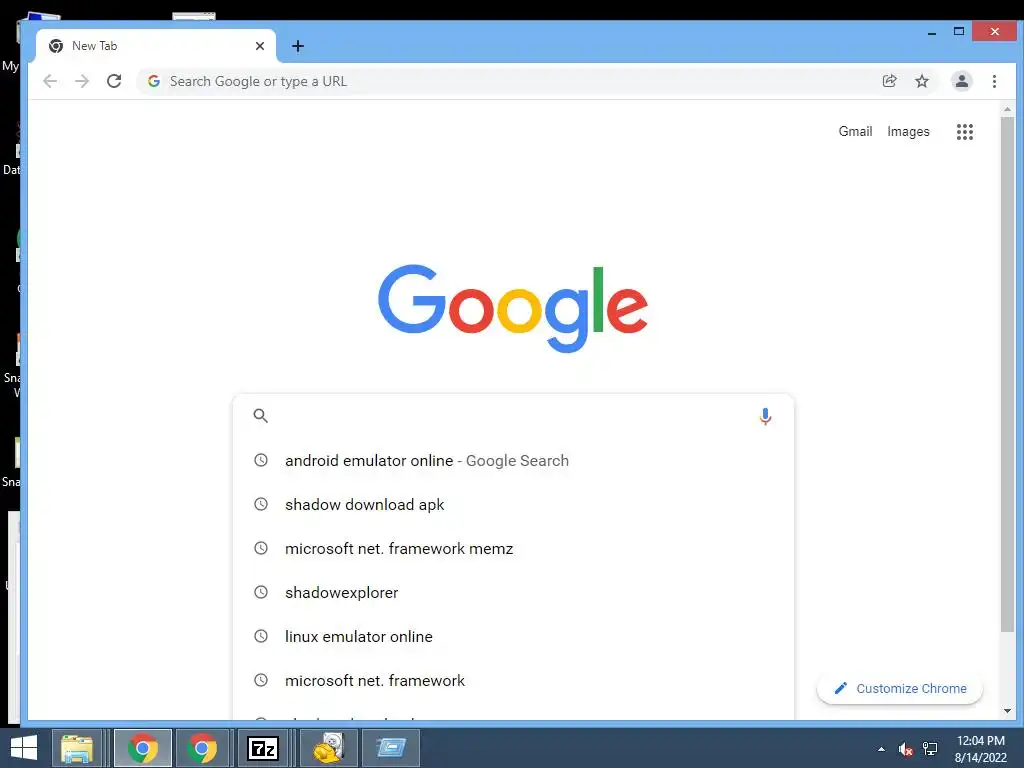Open File Explorer from the taskbar
This screenshot has width=1024, height=768.
76,748
